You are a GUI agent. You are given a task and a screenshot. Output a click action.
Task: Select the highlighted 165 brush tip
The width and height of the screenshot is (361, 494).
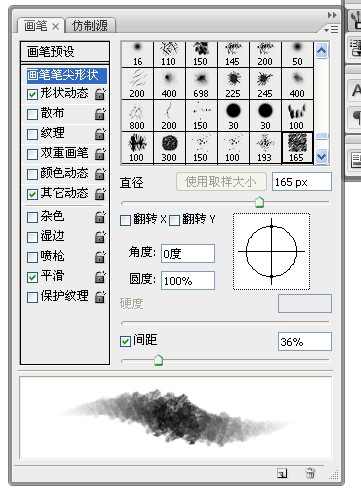point(297,148)
